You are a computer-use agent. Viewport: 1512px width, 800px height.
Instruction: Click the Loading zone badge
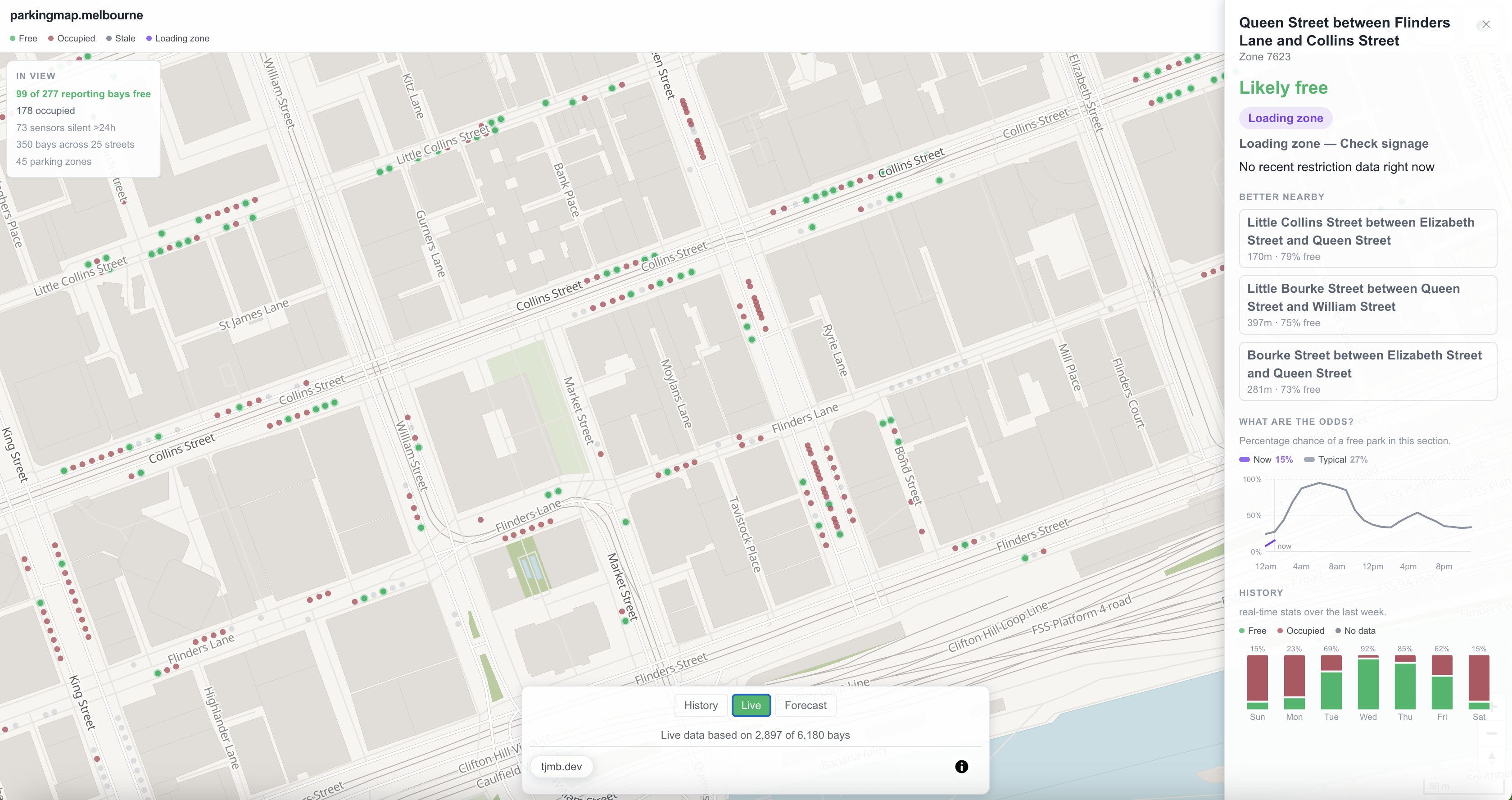click(x=1286, y=118)
